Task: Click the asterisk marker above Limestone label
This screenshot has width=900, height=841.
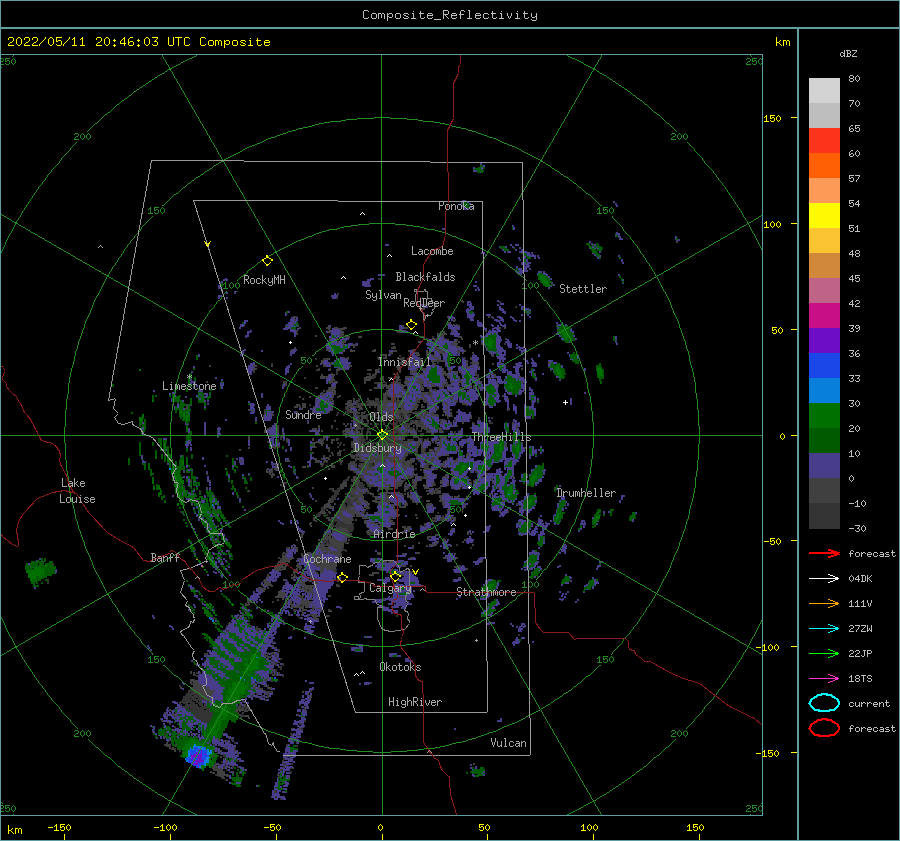Action: pyautogui.click(x=189, y=377)
